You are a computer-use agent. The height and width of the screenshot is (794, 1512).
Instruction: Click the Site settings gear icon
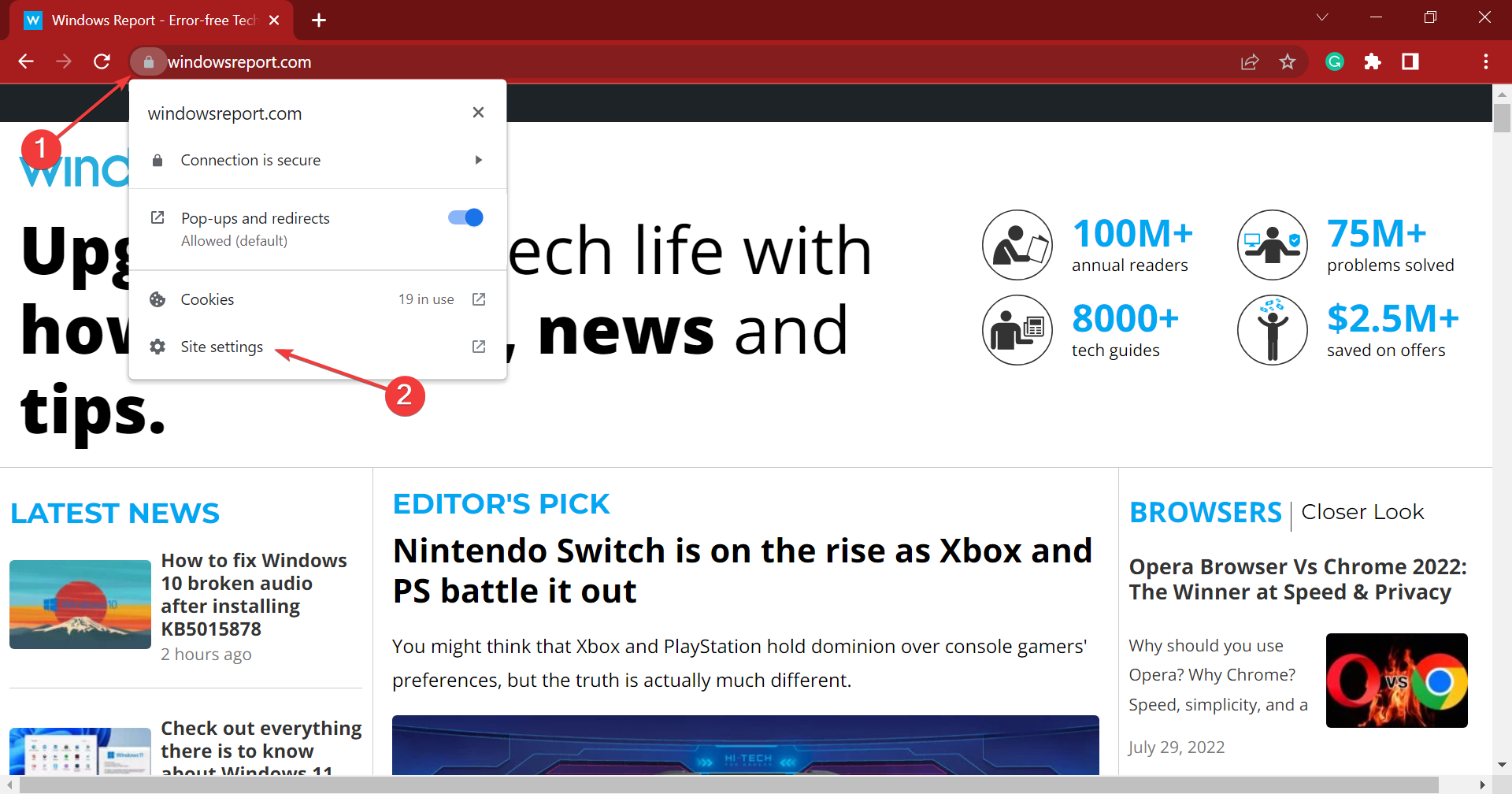pyautogui.click(x=157, y=347)
